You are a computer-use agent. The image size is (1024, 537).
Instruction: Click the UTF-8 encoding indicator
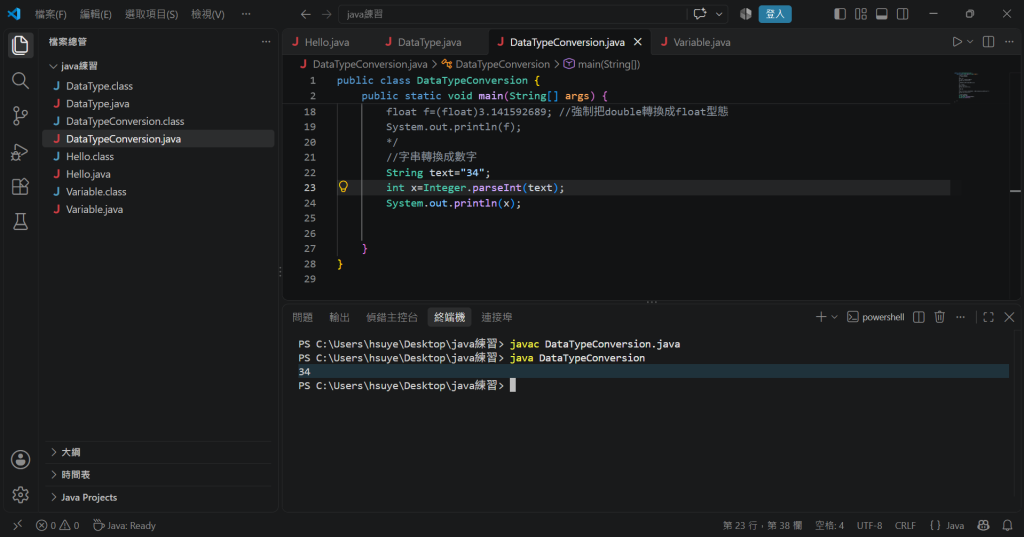coord(869,525)
